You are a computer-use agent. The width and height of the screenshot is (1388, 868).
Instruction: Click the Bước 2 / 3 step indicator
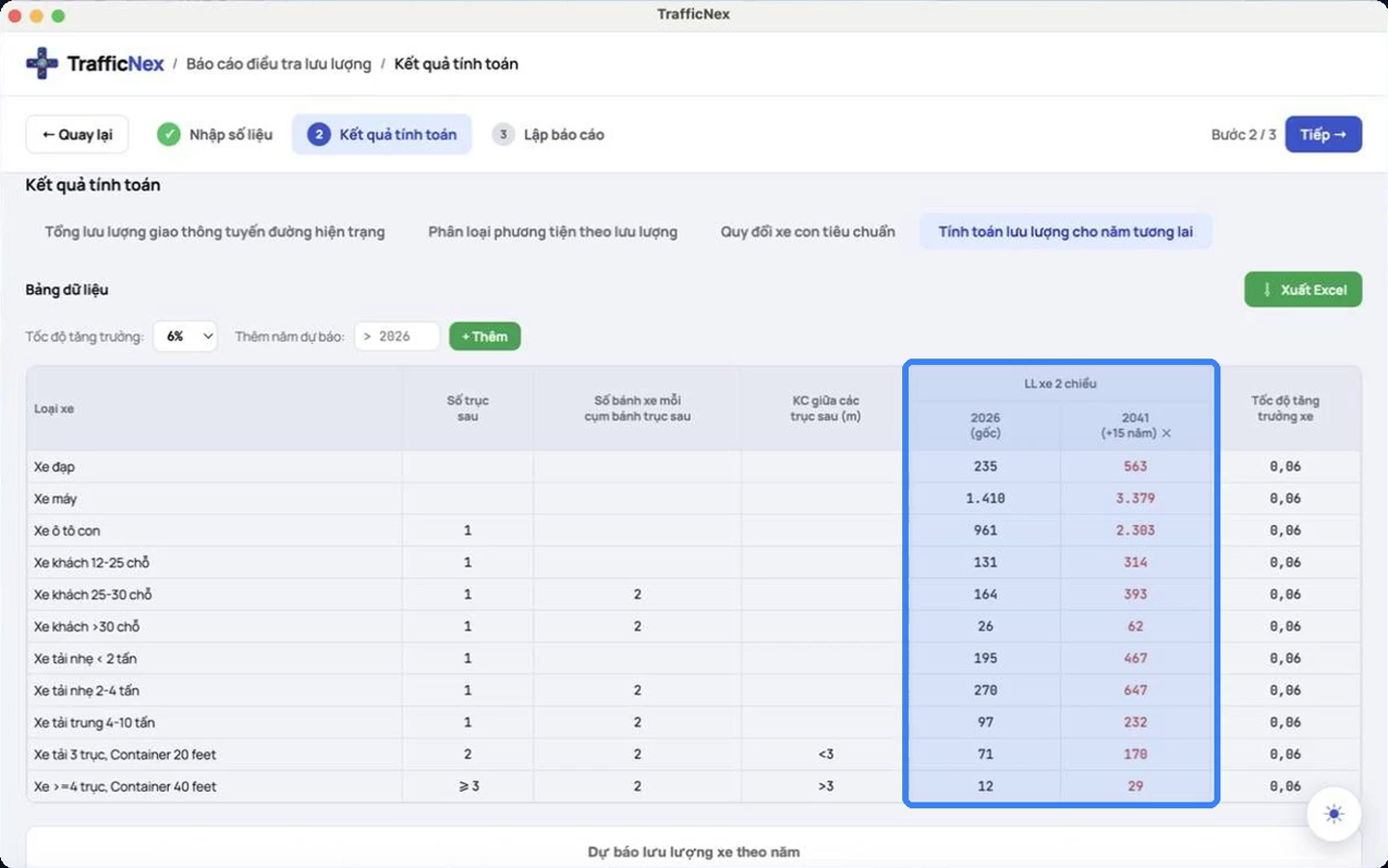[1243, 135]
